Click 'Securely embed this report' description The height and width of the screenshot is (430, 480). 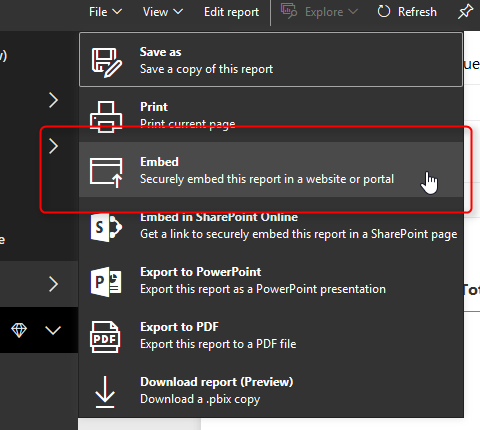click(267, 179)
